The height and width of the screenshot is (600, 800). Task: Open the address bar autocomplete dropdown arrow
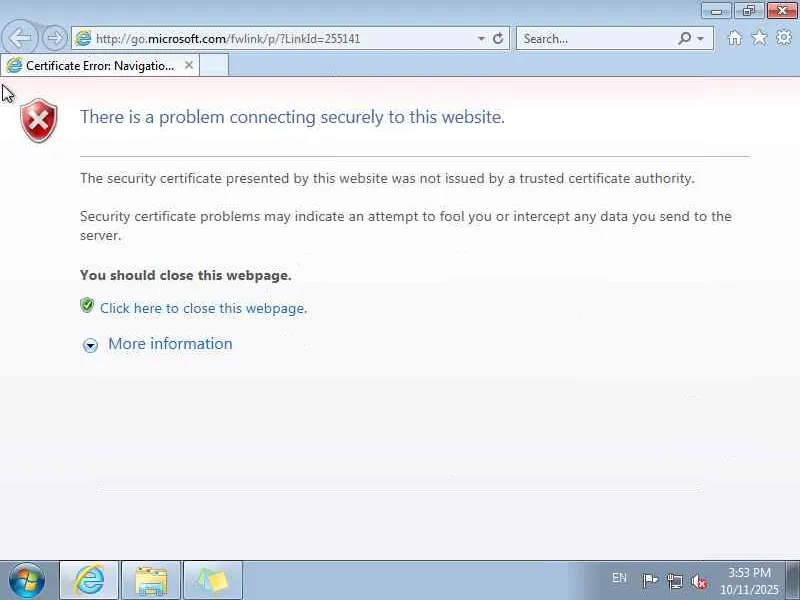point(481,39)
